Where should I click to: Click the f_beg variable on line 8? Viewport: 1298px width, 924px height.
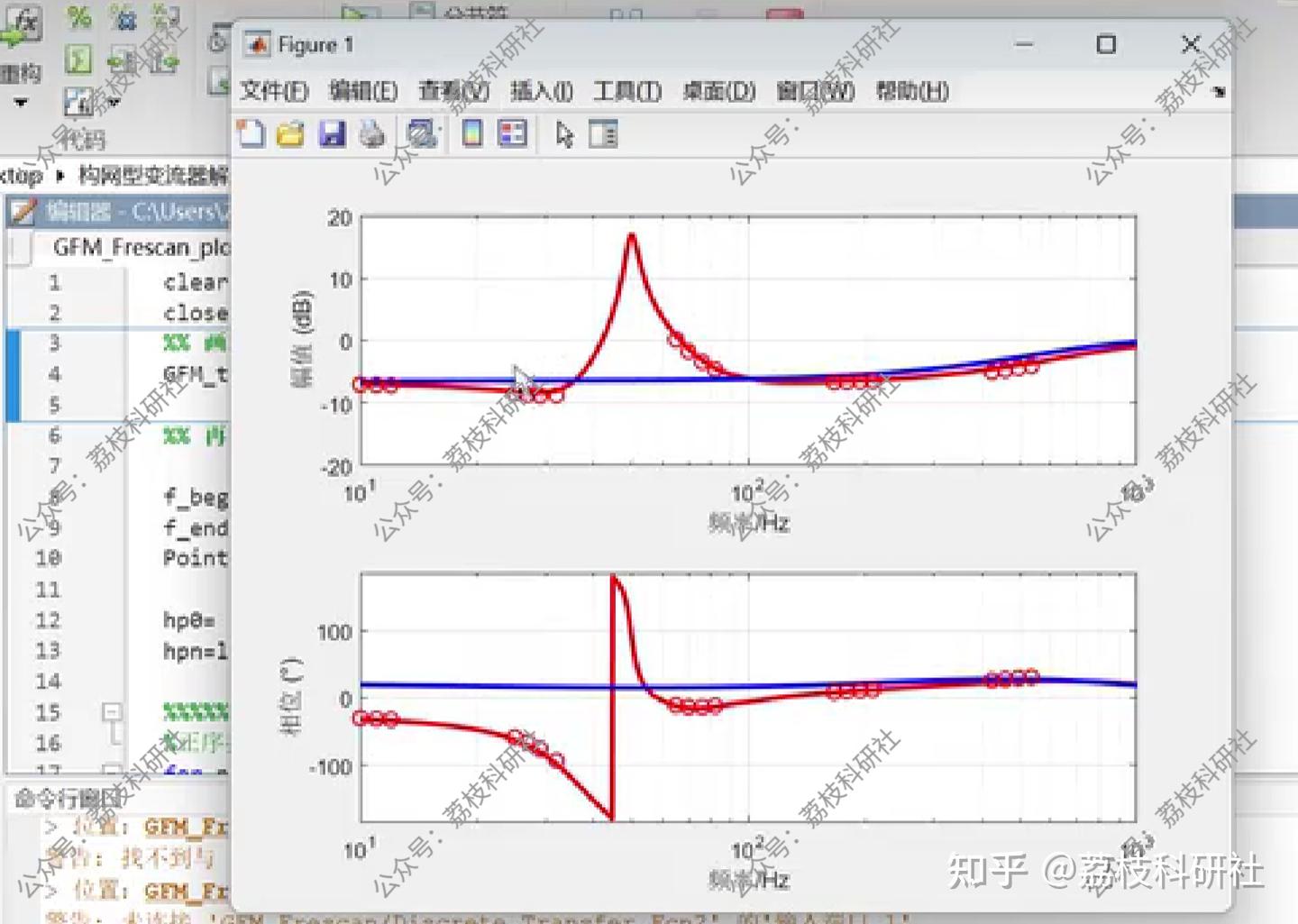[196, 497]
